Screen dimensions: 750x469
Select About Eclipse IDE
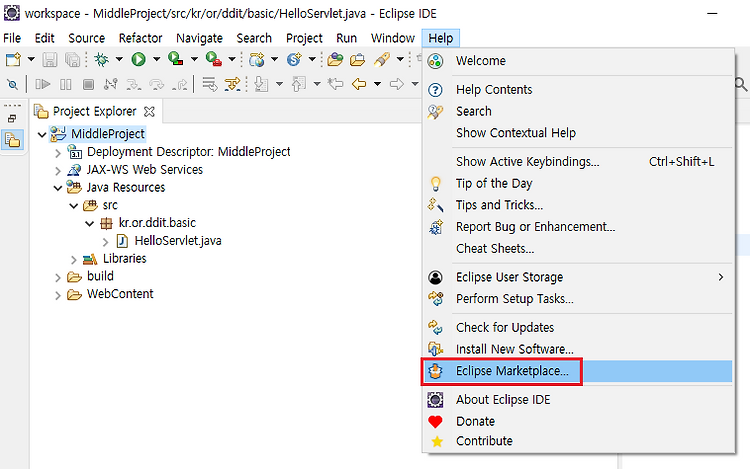(579, 400)
